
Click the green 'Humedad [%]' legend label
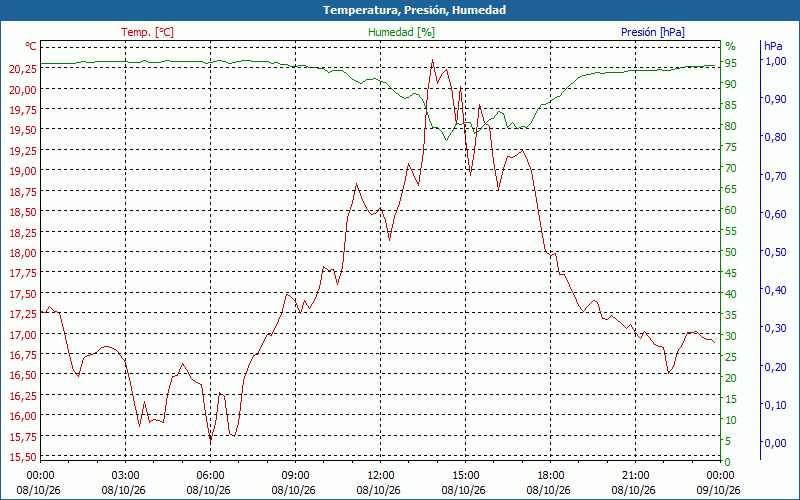[401, 32]
